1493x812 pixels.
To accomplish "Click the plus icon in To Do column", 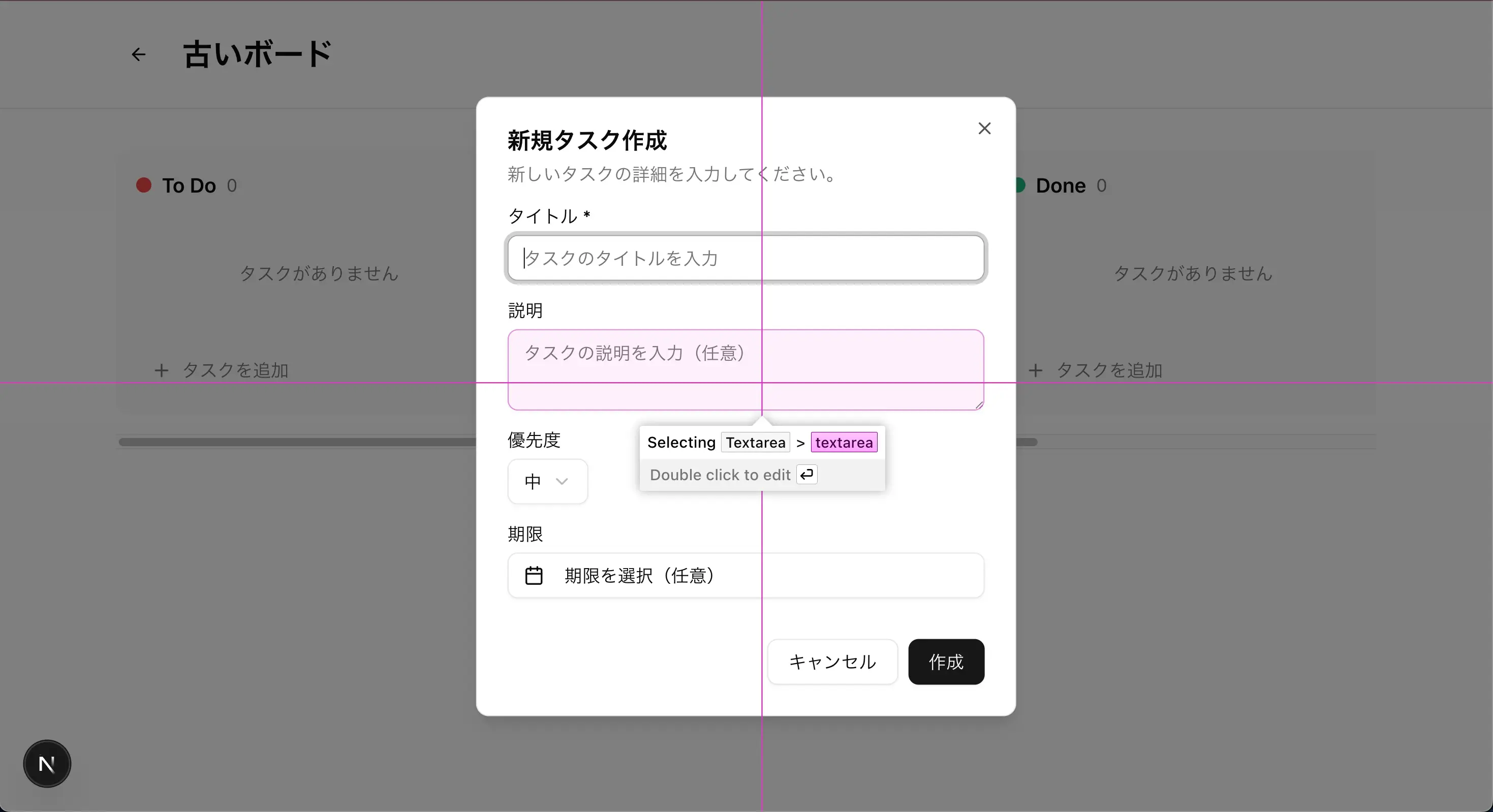I will 161,370.
